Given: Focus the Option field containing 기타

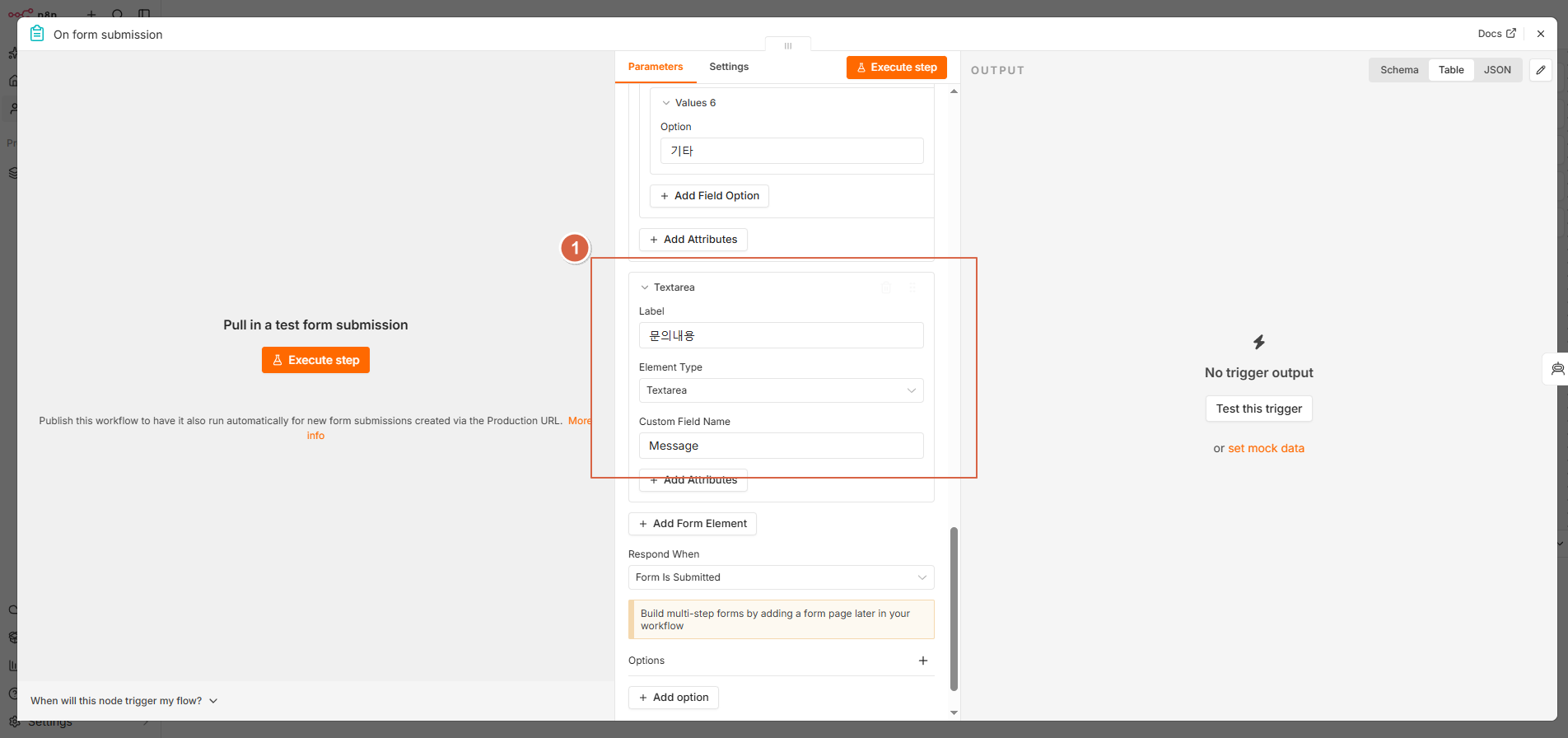Looking at the screenshot, I should coord(791,151).
